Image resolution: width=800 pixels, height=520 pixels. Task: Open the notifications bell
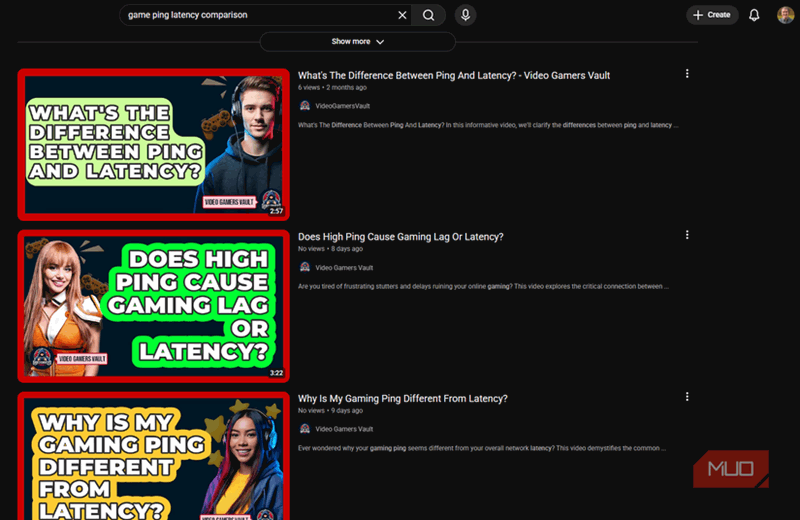point(754,15)
